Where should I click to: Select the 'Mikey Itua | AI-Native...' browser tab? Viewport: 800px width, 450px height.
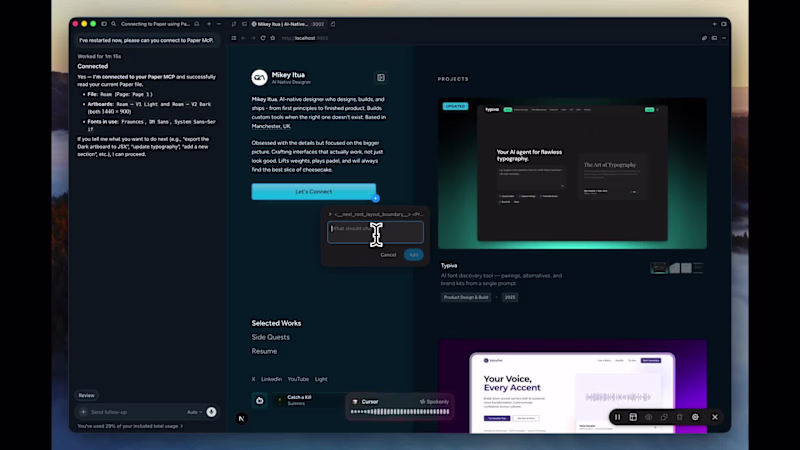tap(288, 24)
